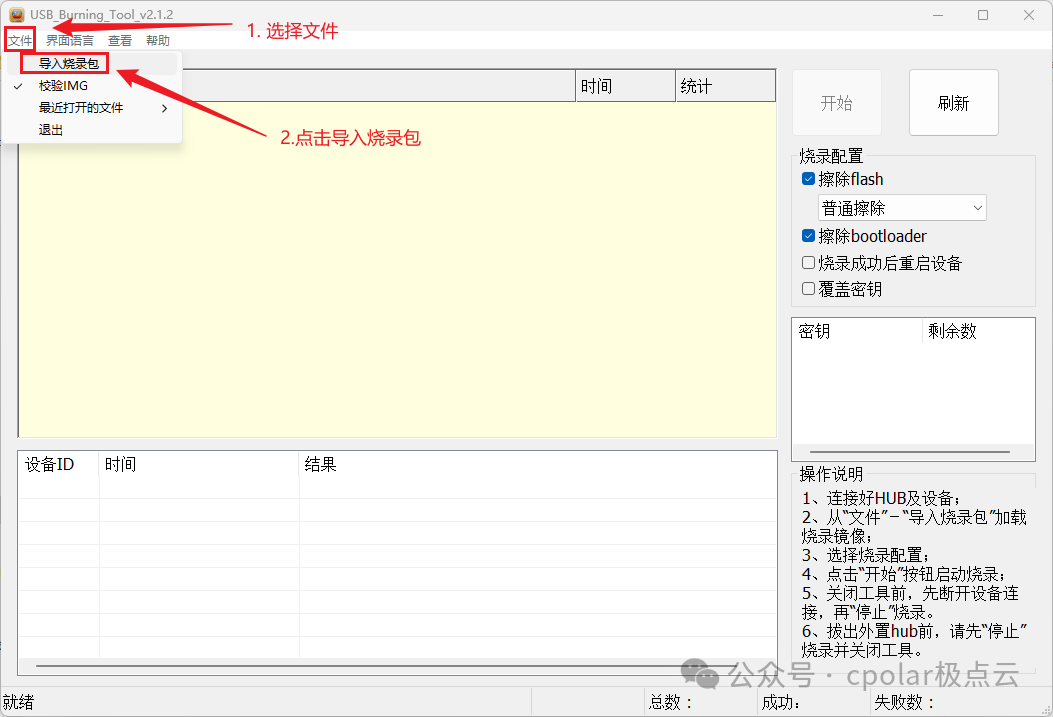Click the 成功 status bar field
This screenshot has width=1053, height=717.
coord(813,702)
